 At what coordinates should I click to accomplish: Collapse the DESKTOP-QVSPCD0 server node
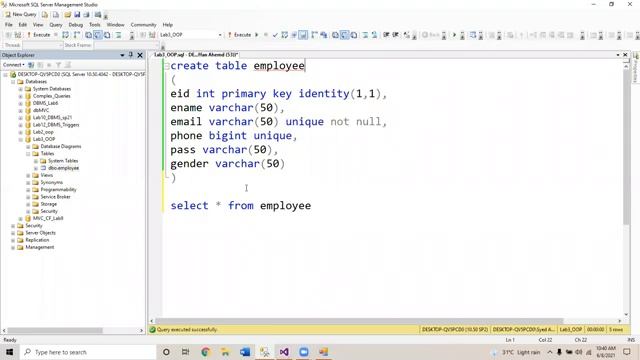[6, 75]
